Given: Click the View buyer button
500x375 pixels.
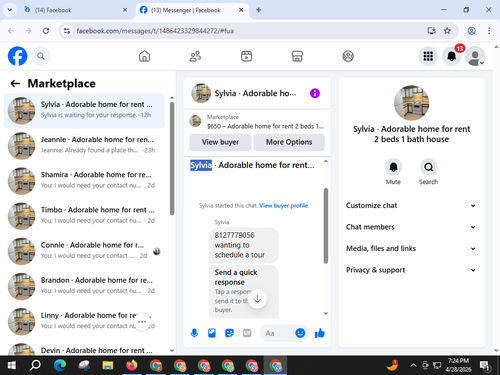Looking at the screenshot, I should coord(220,142).
